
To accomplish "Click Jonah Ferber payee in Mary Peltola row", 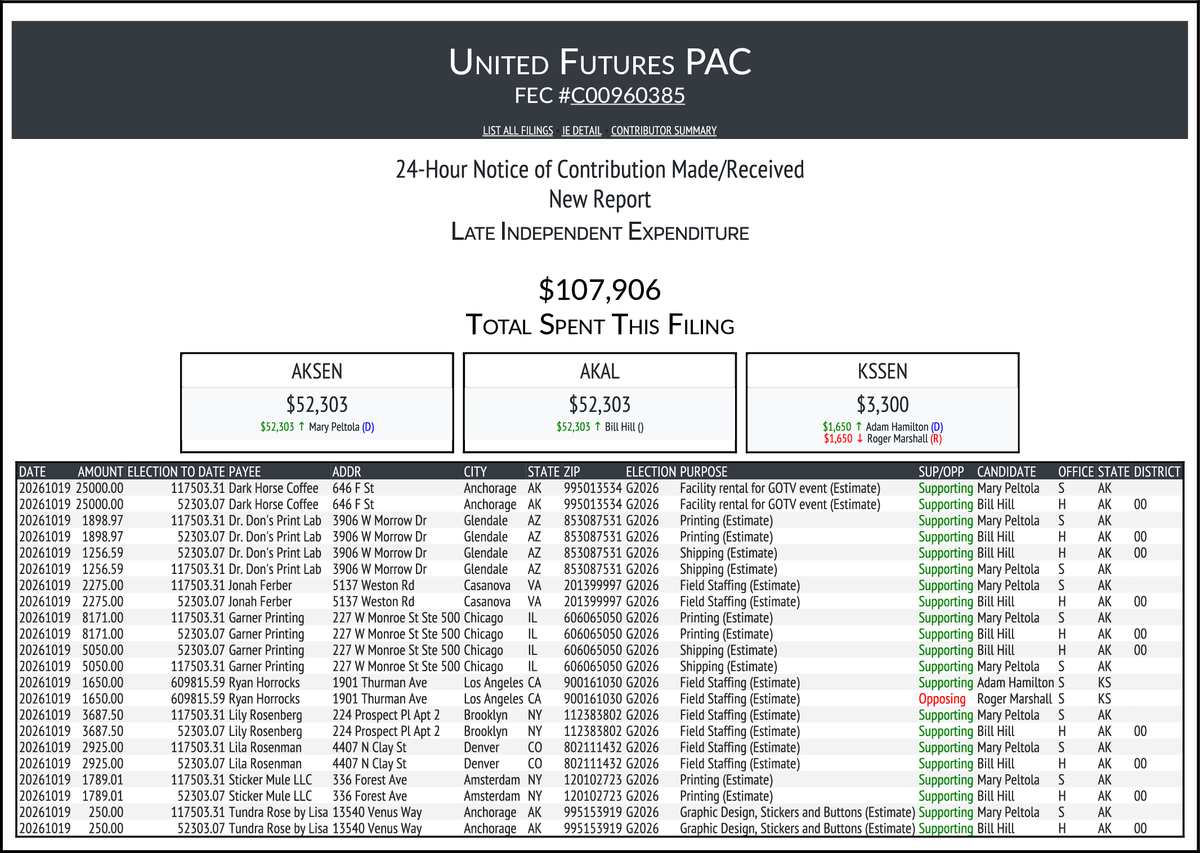I will click(261, 585).
